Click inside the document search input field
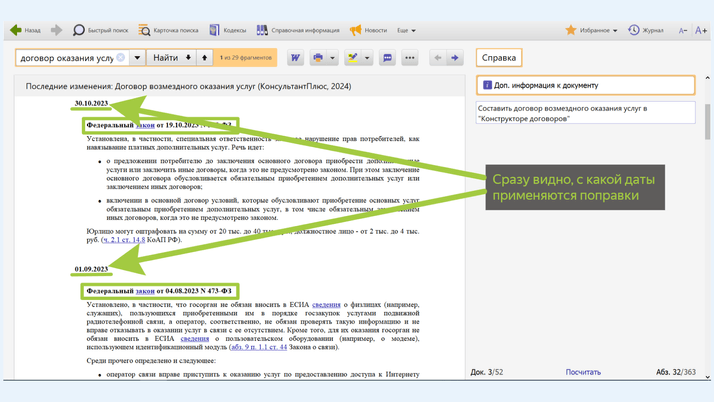Image resolution: width=714 pixels, height=402 pixels. tap(66, 58)
